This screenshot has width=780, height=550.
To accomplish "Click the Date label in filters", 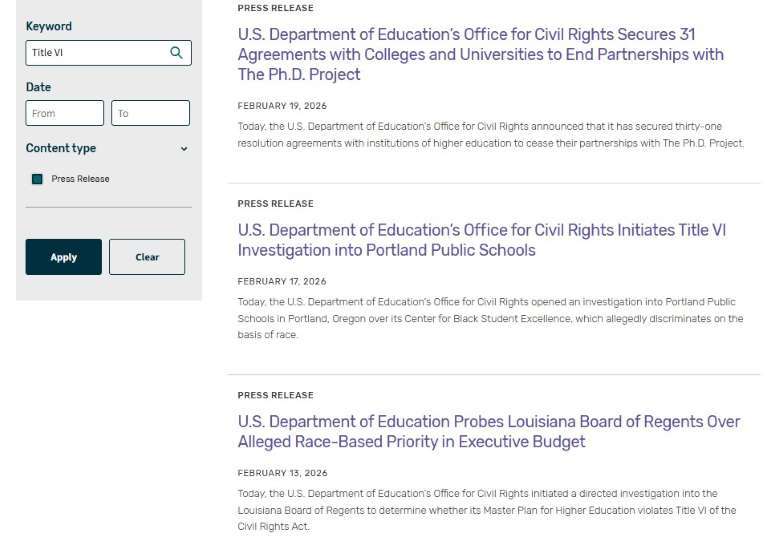I will point(38,87).
